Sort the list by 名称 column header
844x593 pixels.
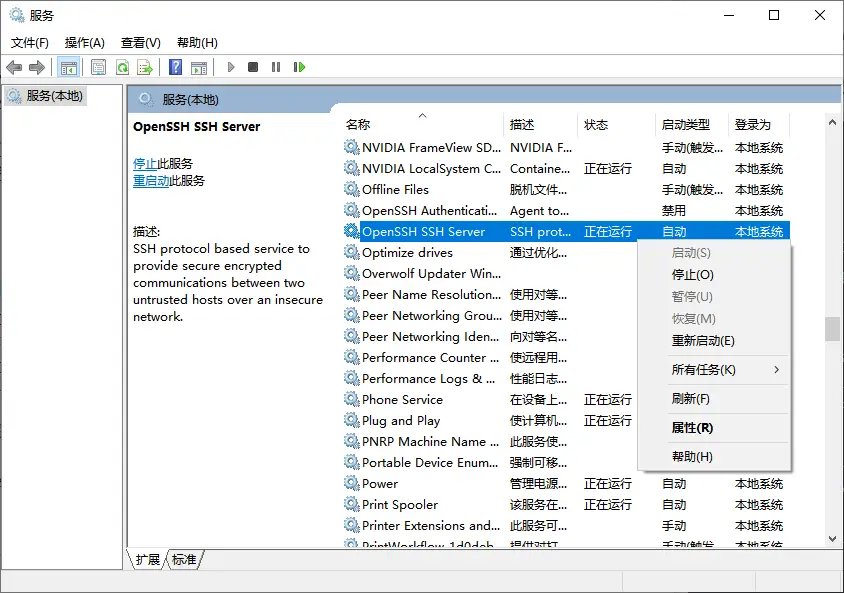(x=358, y=125)
